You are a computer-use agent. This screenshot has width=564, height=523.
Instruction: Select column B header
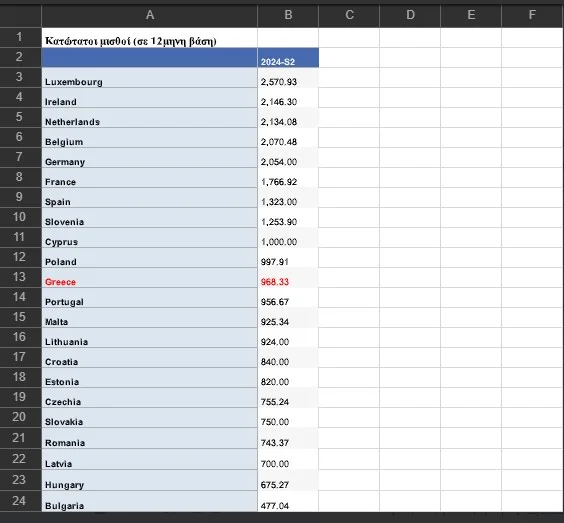point(288,15)
